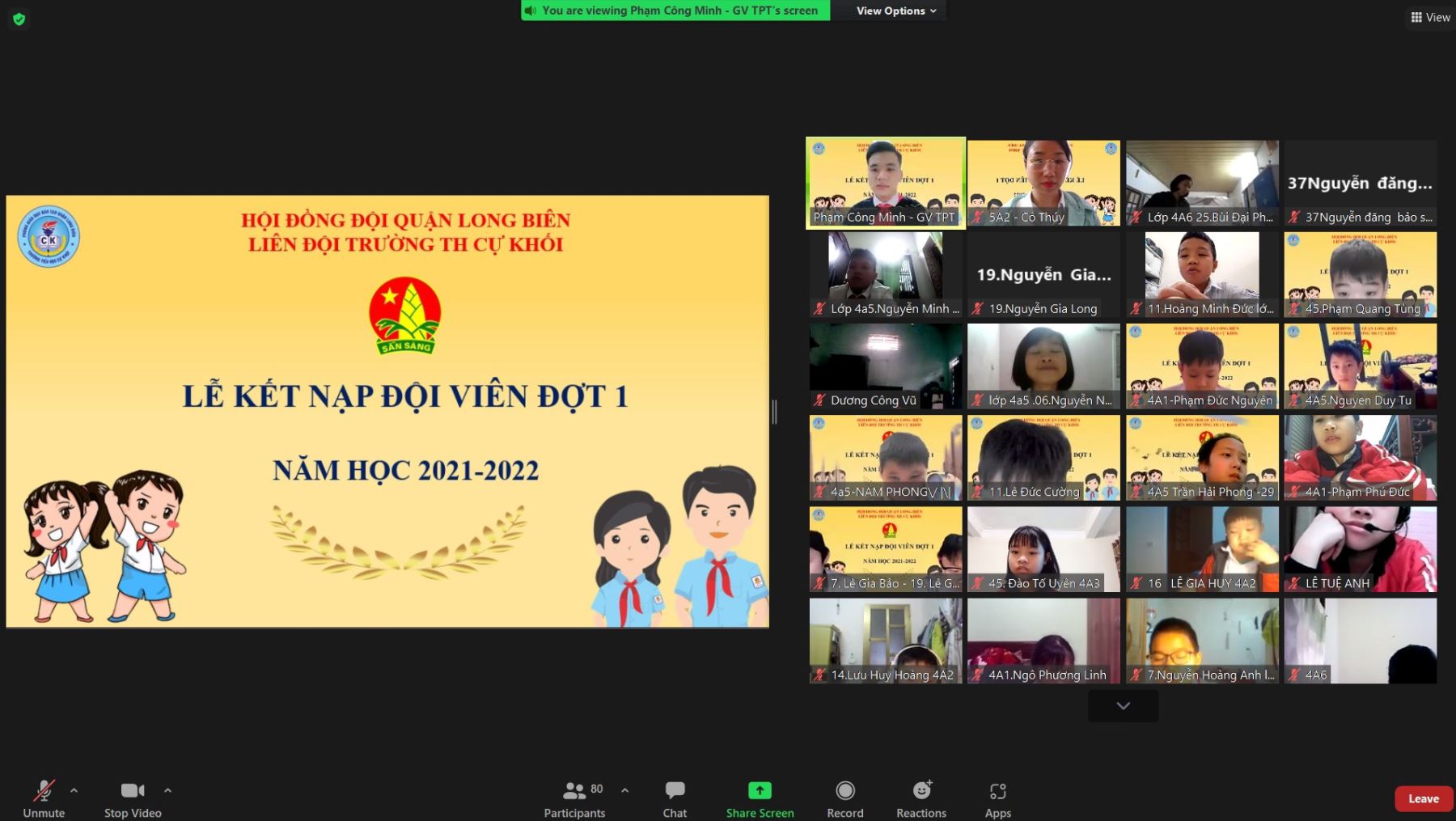
Task: Open the Chat panel
Action: click(675, 798)
